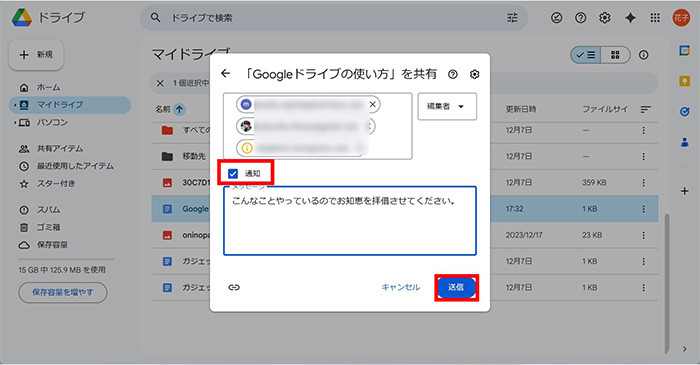Toggle the 通知 checkbox
This screenshot has height=365, width=700.
[x=233, y=174]
